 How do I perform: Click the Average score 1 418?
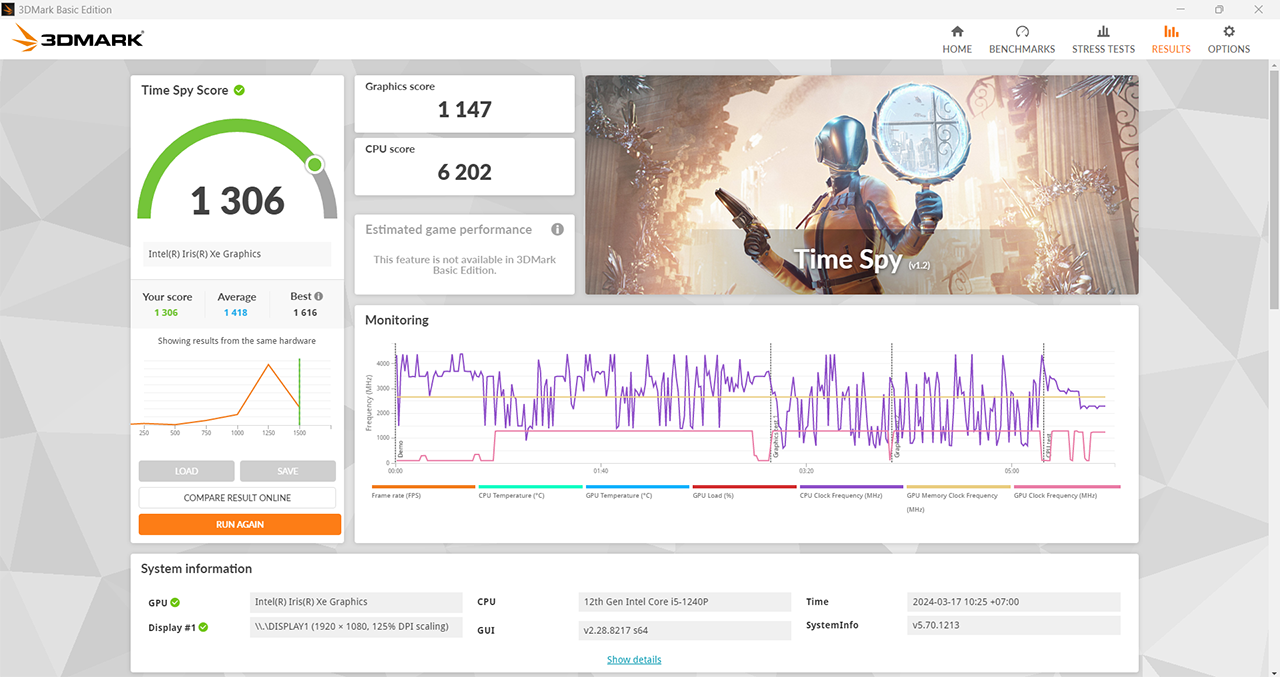tap(236, 313)
